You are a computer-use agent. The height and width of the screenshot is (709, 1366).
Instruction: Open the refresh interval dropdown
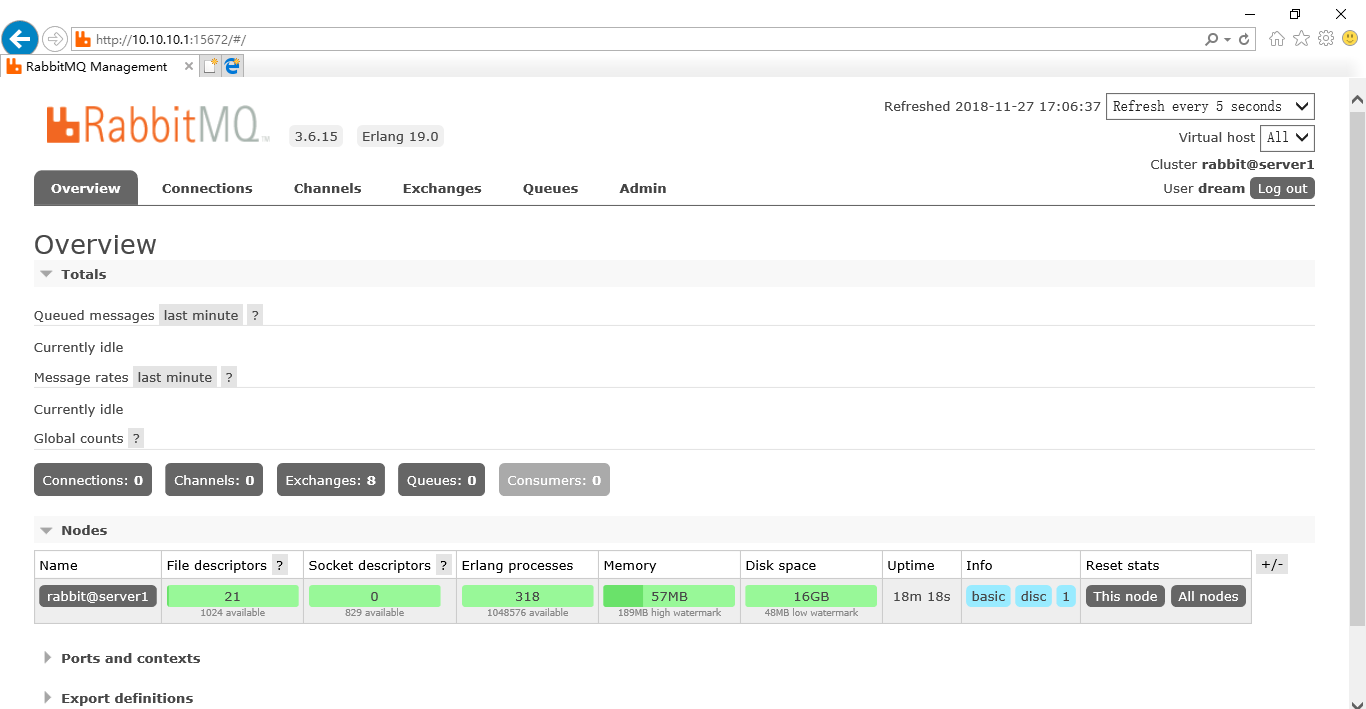1210,106
